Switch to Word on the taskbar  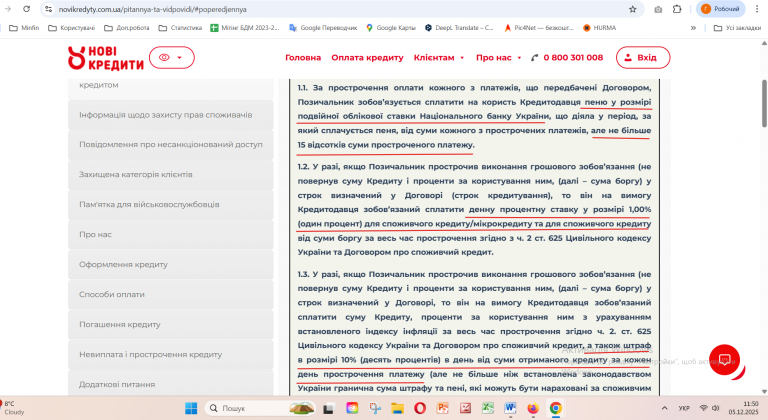pos(510,408)
